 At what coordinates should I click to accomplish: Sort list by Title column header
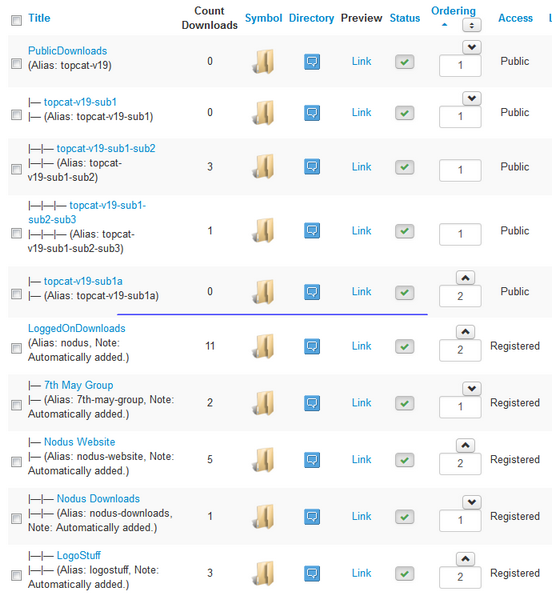click(39, 18)
